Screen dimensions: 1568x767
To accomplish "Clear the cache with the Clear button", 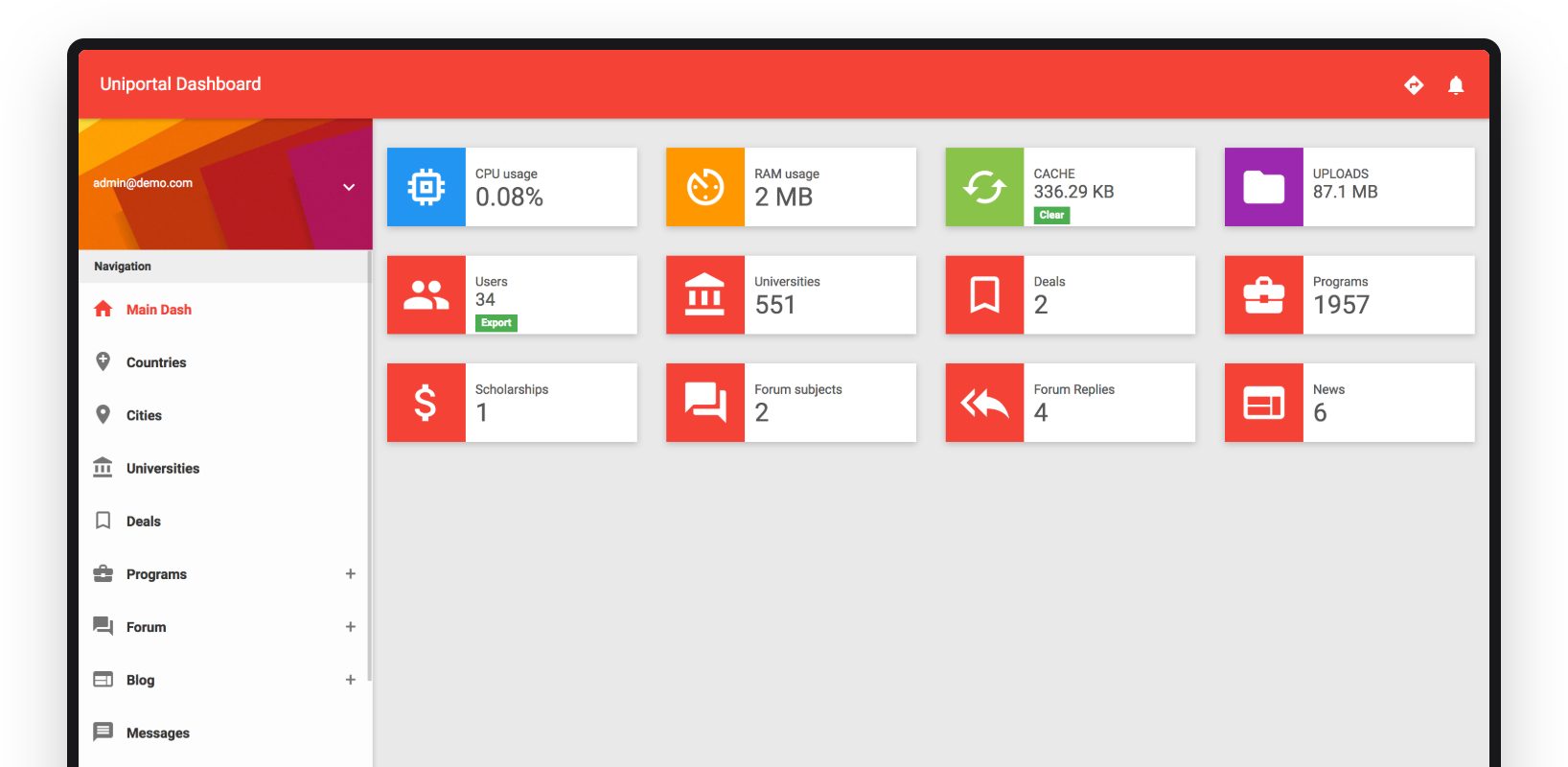I will click(1051, 215).
